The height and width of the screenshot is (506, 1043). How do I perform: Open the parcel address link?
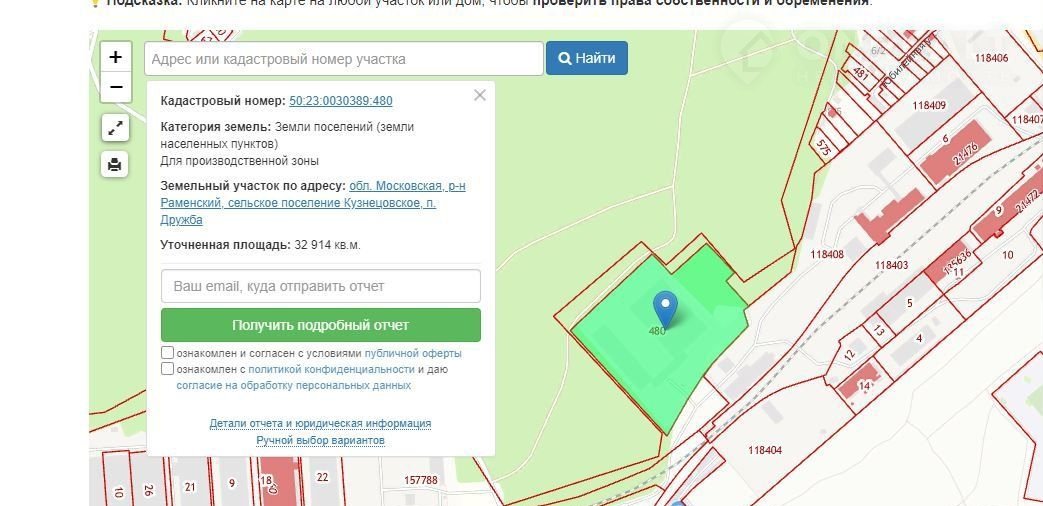312,203
